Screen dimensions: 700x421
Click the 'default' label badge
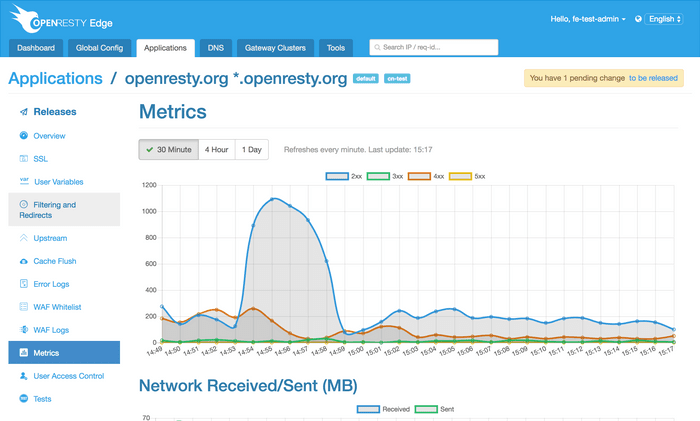click(x=366, y=79)
